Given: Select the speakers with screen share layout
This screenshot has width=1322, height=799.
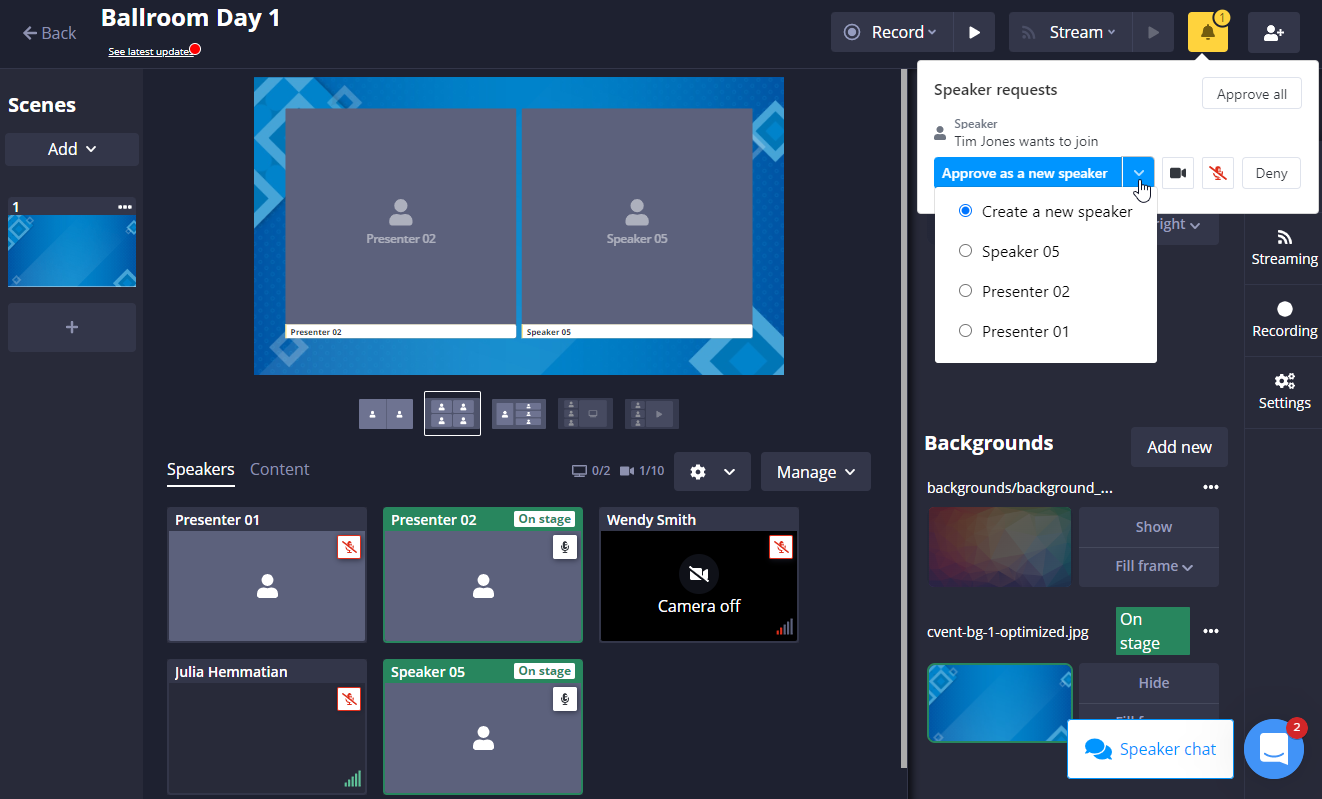Looking at the screenshot, I should click(x=585, y=413).
